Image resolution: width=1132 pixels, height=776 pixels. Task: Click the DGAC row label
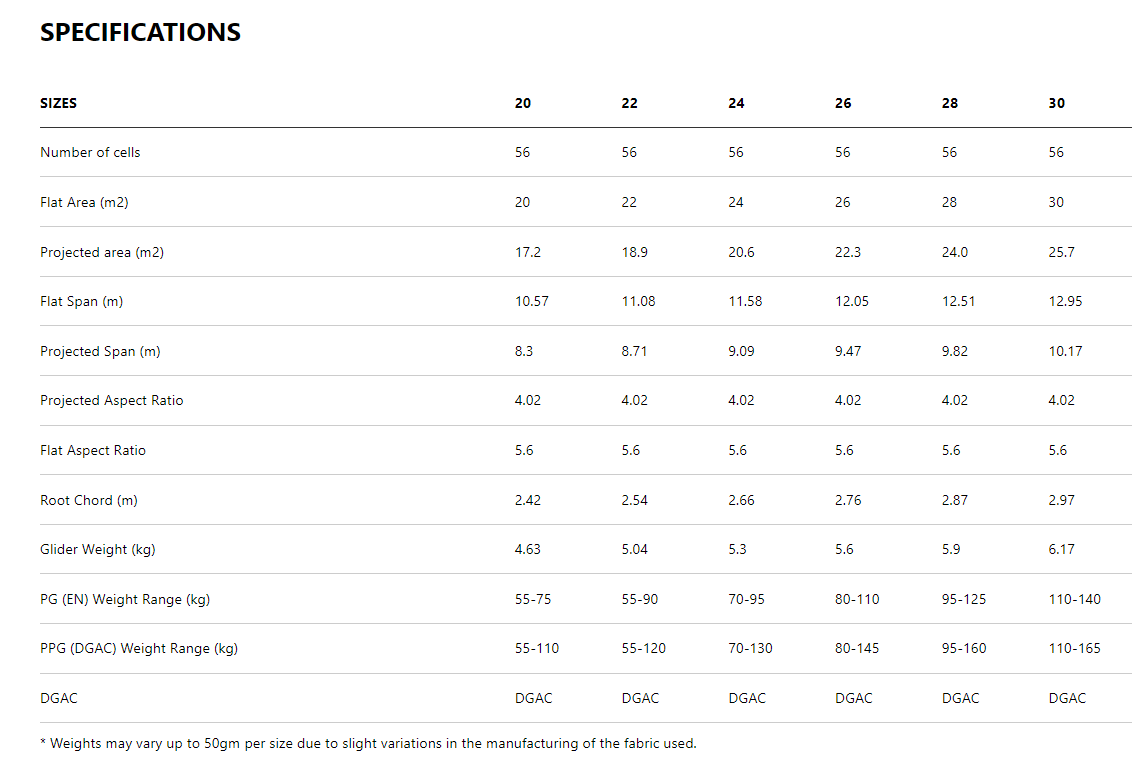[x=58, y=698]
